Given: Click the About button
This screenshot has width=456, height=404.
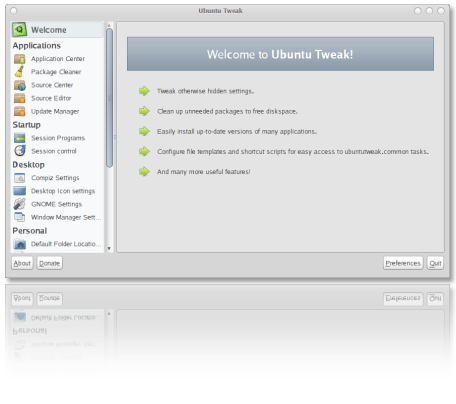Looking at the screenshot, I should 22,263.
